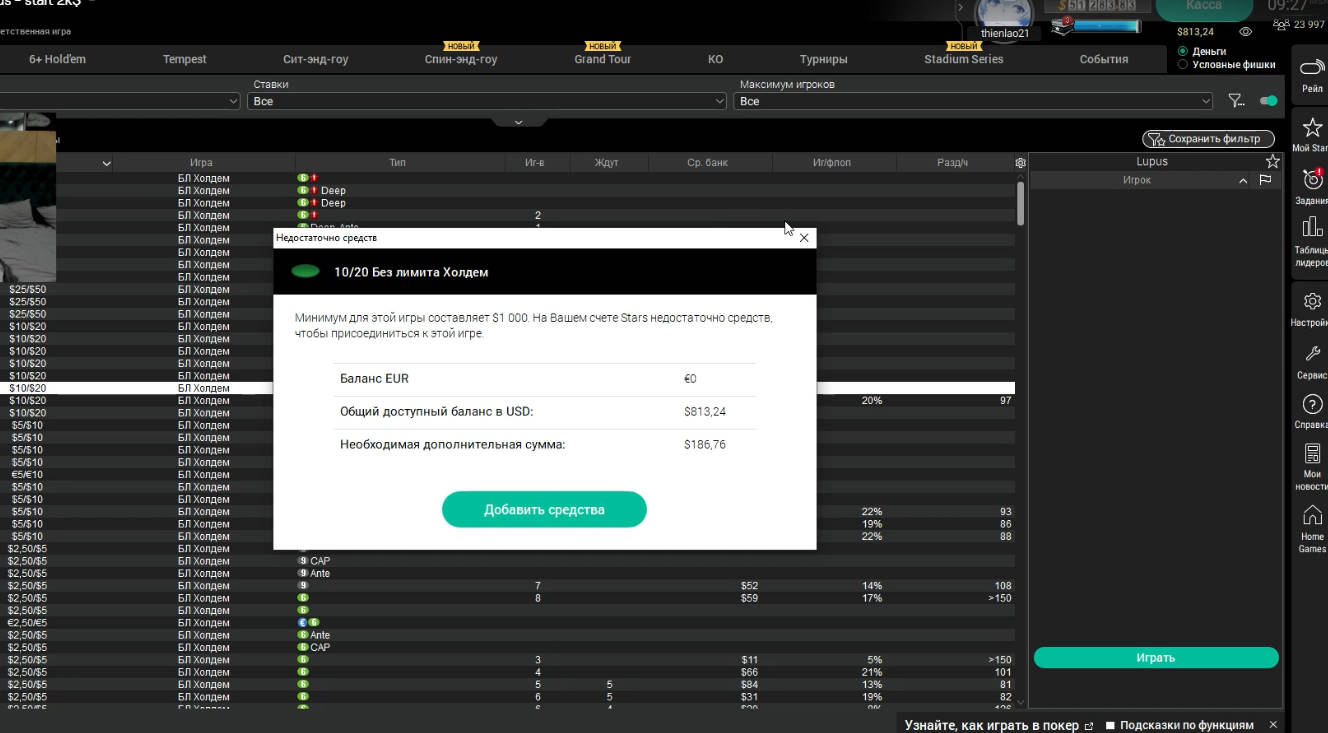Open the filter funnel options icon

1237,101
